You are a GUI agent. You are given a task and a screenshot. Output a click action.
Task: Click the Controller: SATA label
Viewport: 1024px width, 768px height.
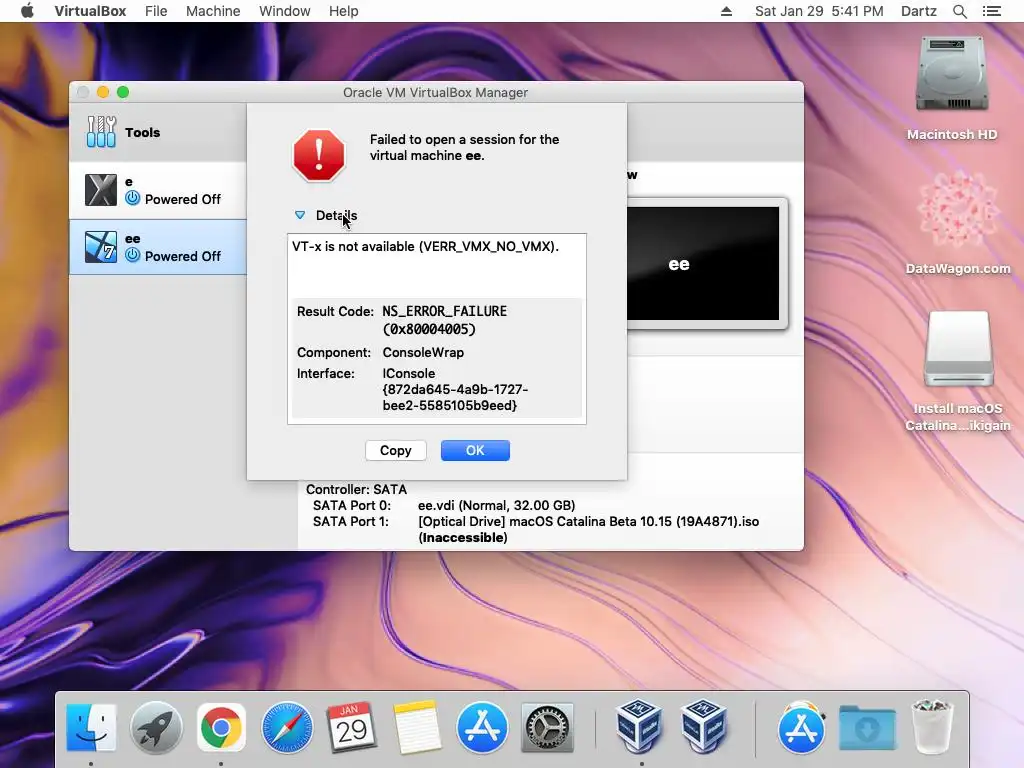click(x=357, y=489)
